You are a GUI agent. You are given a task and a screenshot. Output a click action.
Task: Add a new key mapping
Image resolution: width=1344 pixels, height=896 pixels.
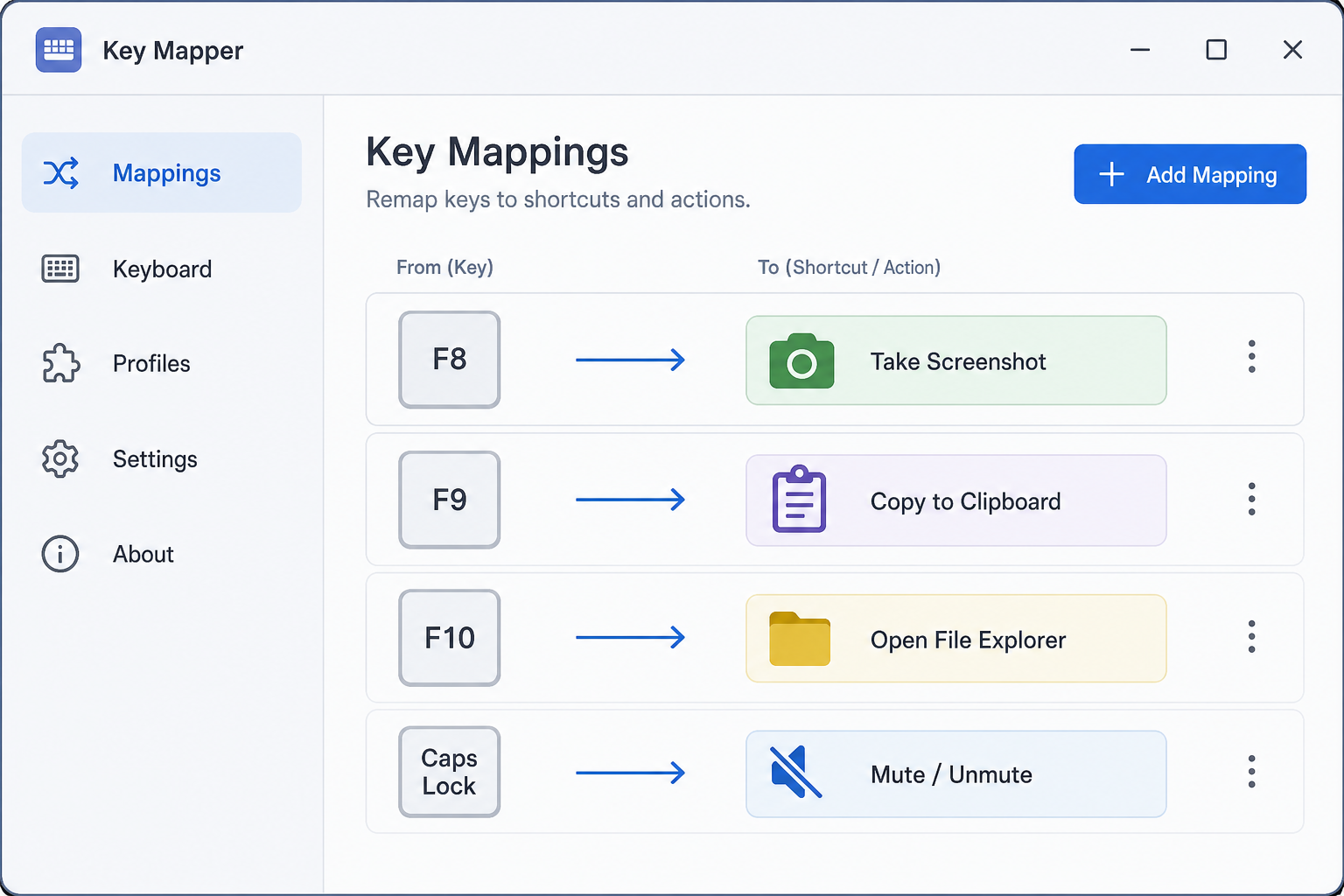[x=1190, y=174]
